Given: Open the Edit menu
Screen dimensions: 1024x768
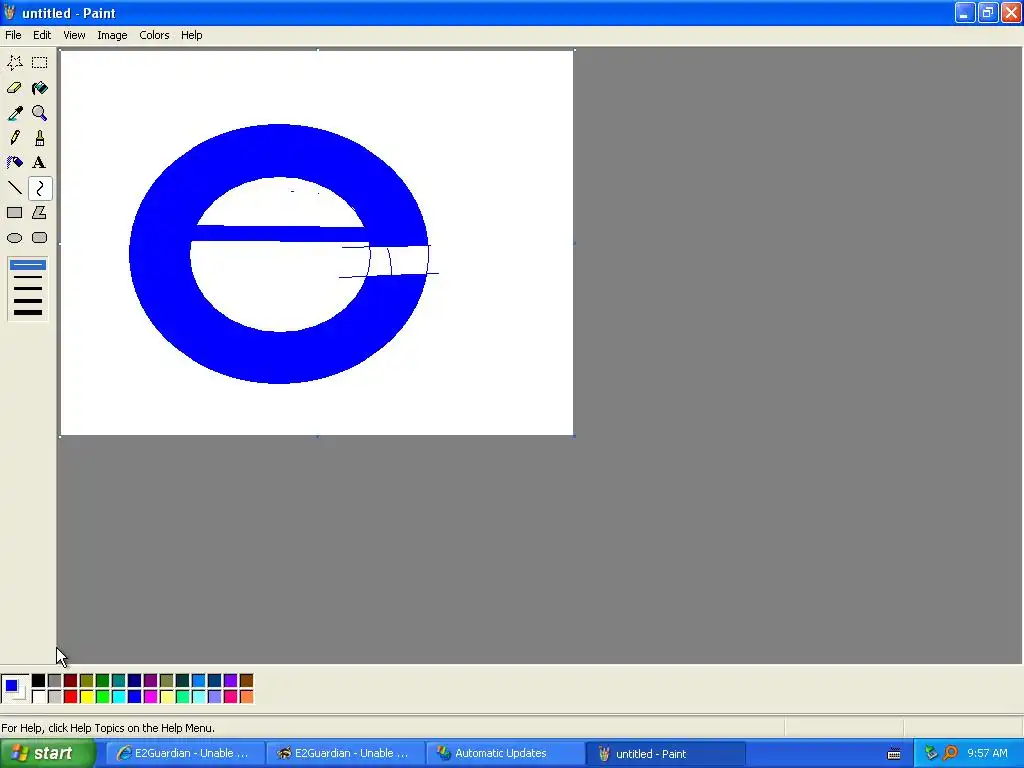Looking at the screenshot, I should [x=42, y=35].
